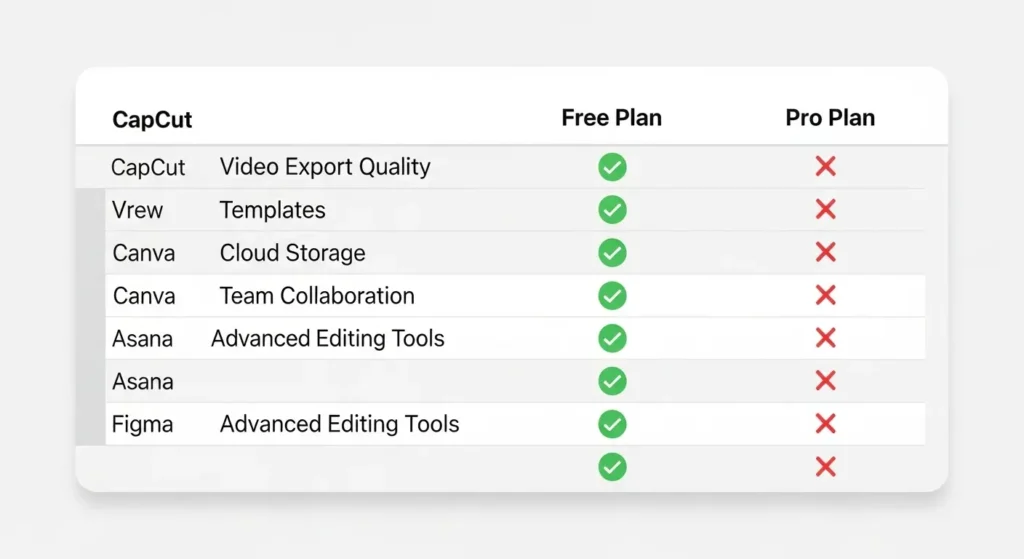The image size is (1024, 559).
Task: Click the green checkmark for Team Collaboration
Action: point(612,296)
